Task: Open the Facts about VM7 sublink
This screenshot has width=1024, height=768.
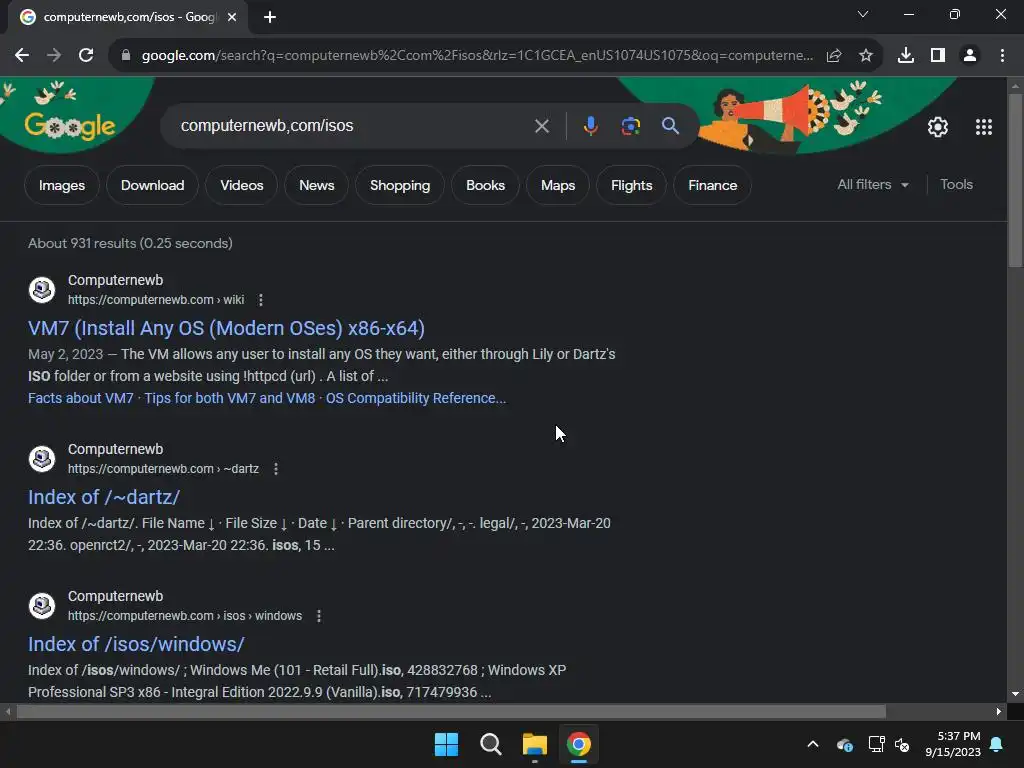Action: [x=81, y=398]
